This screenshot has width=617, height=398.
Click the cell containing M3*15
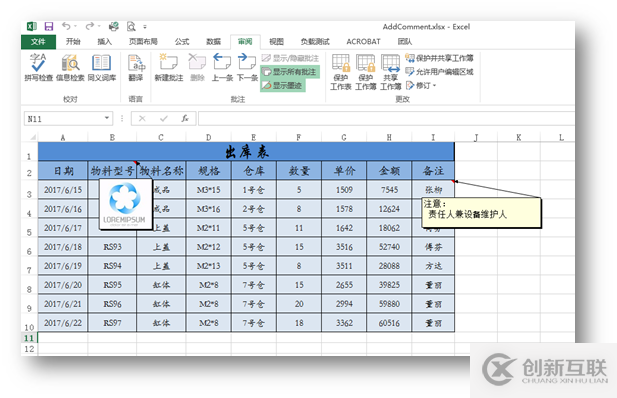209,190
